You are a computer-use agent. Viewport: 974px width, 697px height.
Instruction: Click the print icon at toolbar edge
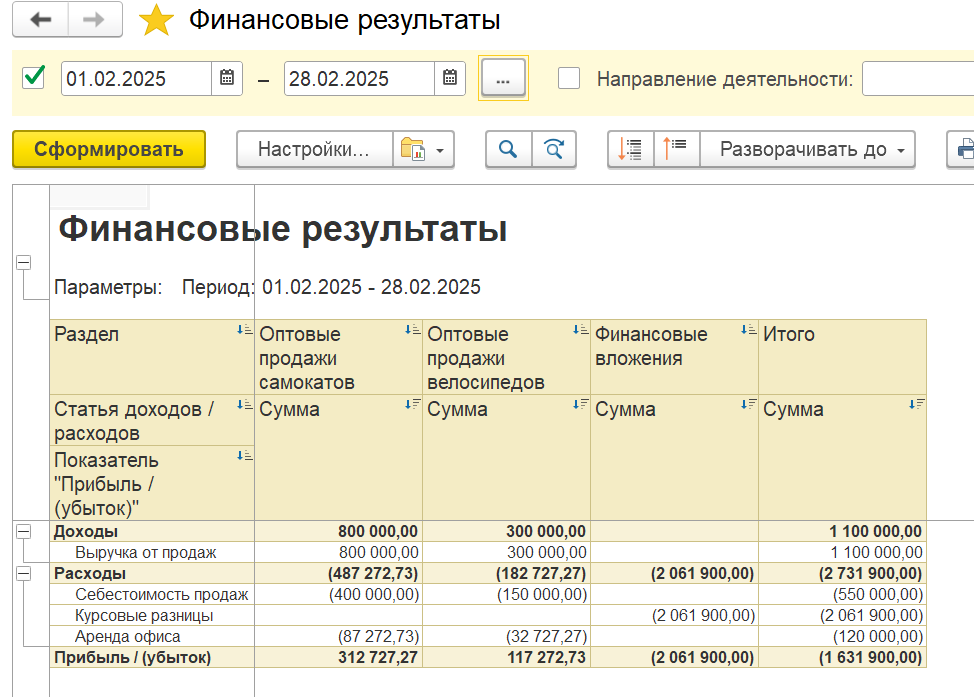pos(963,149)
